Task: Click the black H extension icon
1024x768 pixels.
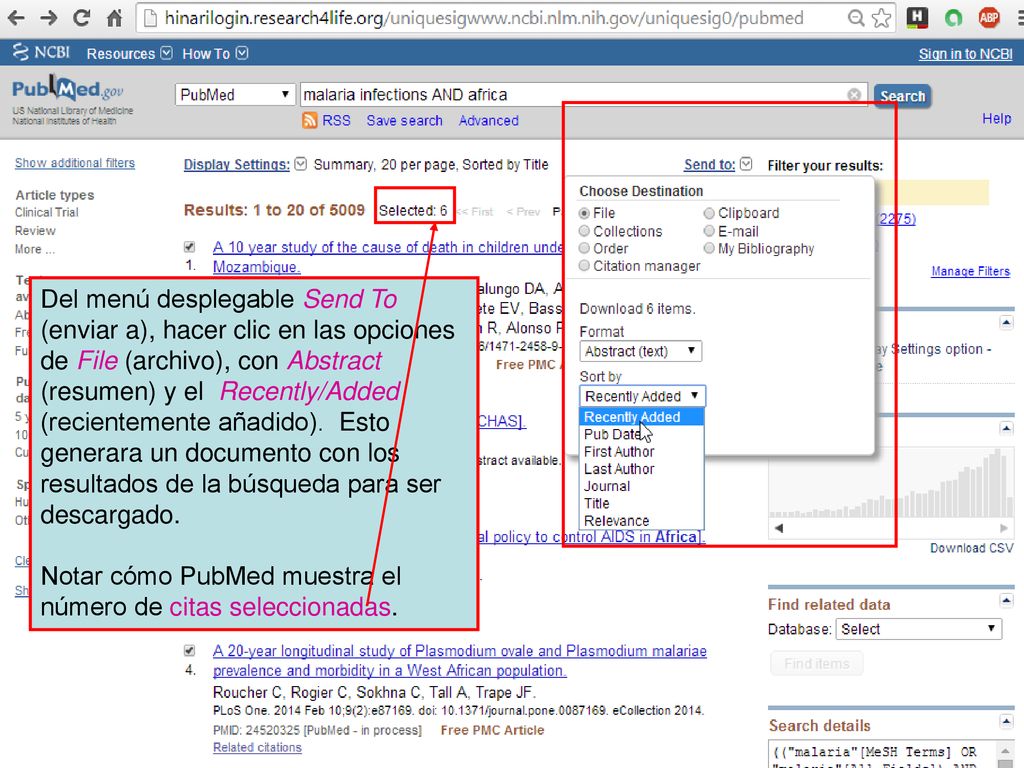Action: (918, 18)
